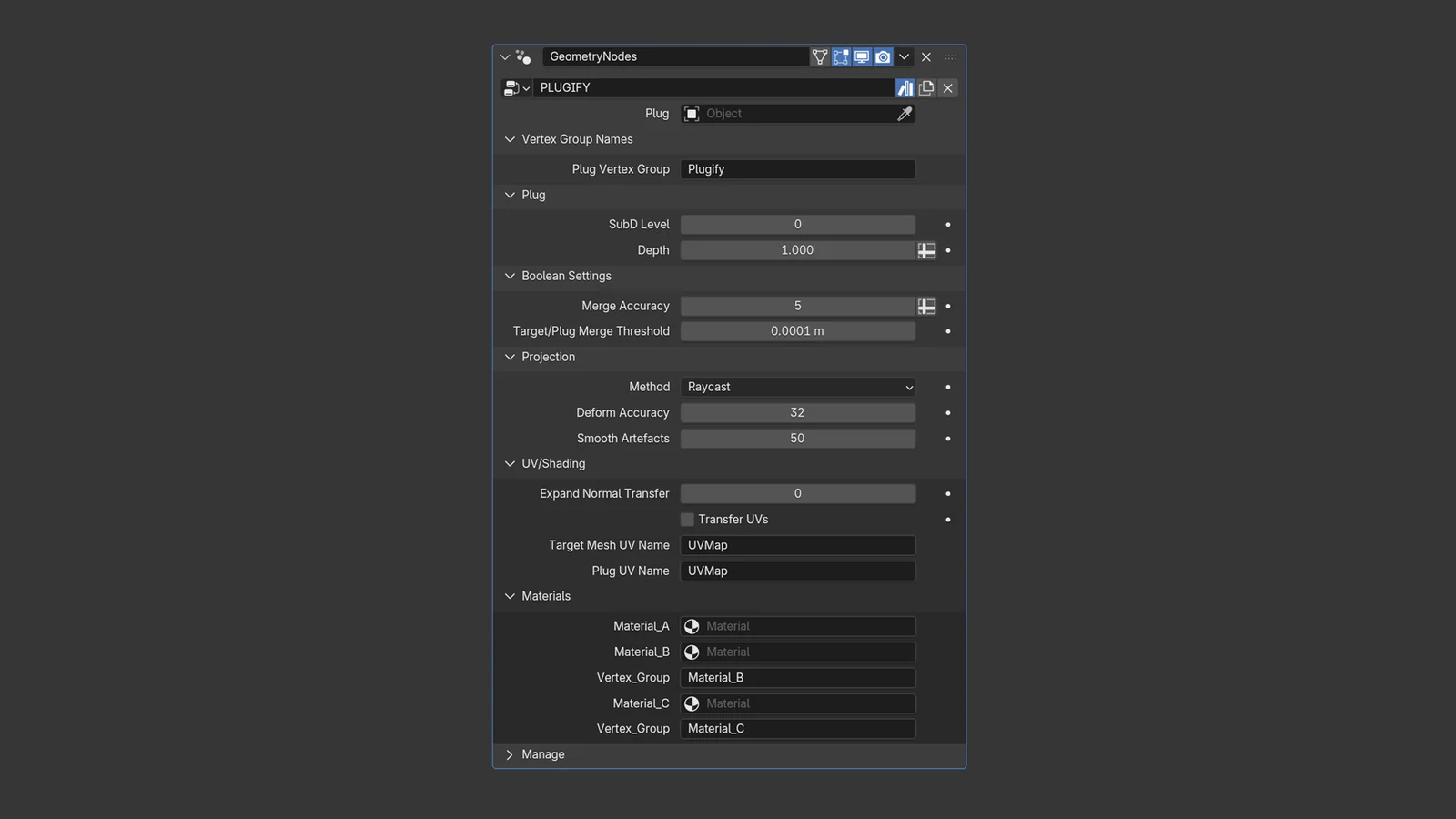Click the Material_A material browser icon
This screenshot has height=819, width=1456.
[692, 626]
